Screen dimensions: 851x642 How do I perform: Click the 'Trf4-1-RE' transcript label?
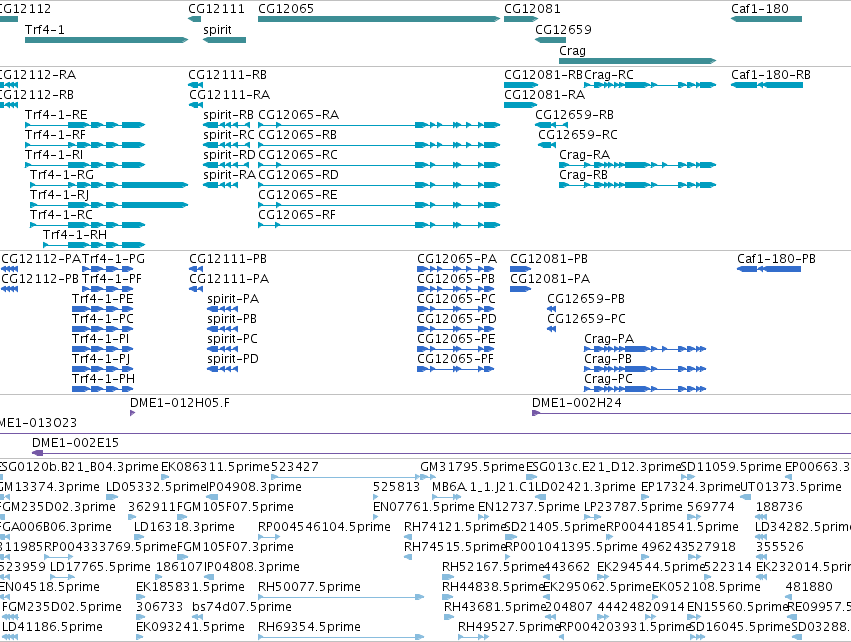coord(56,115)
